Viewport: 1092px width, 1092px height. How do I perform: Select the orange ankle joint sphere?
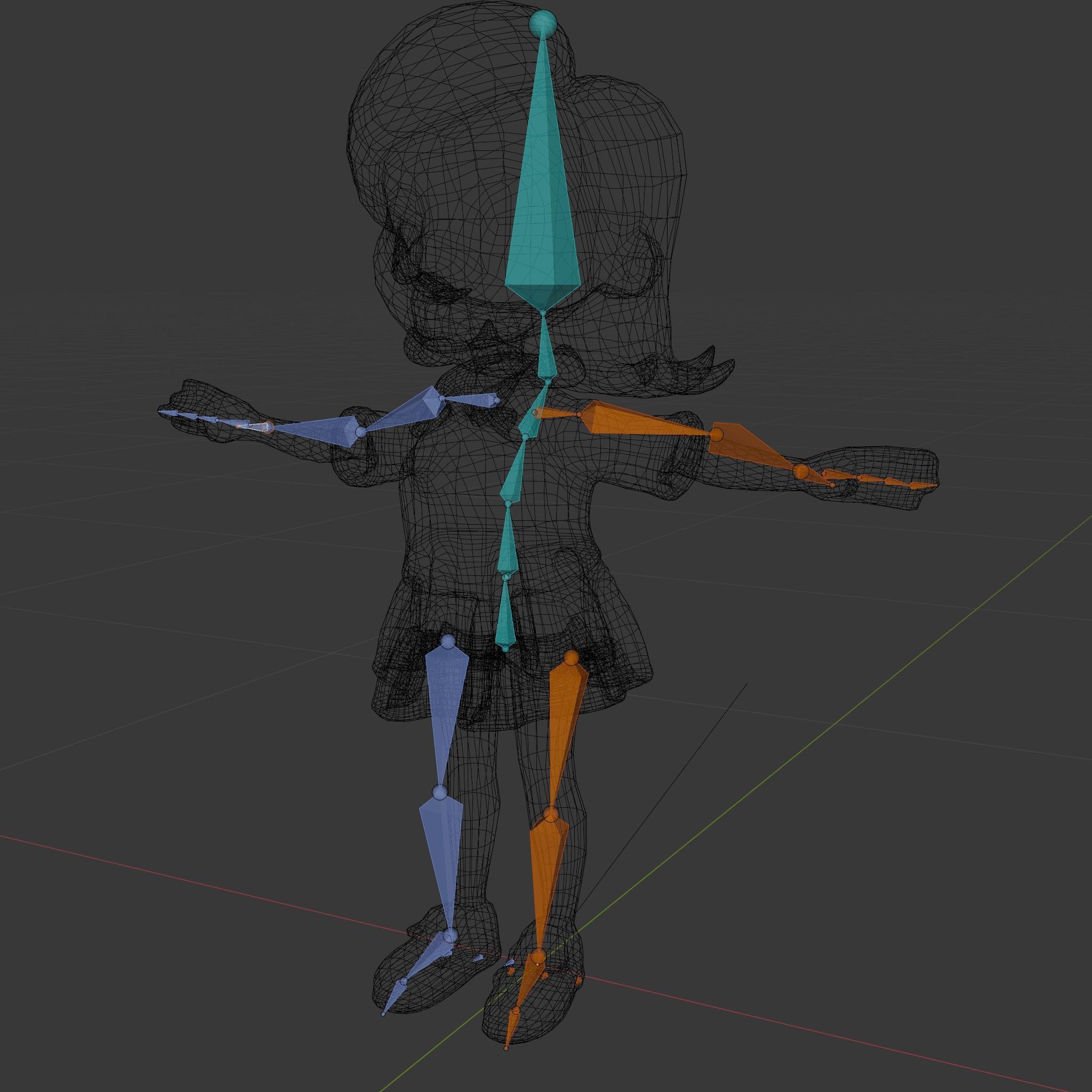(538, 957)
